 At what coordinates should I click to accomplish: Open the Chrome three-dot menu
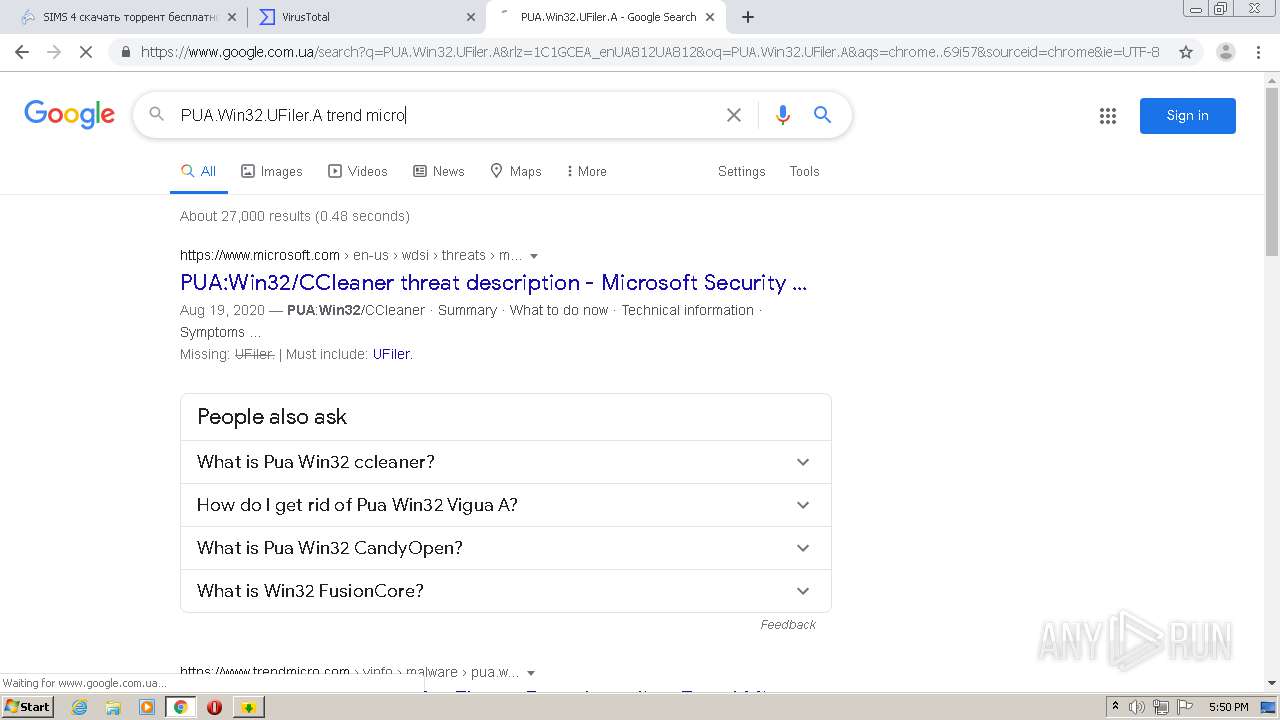[x=1258, y=52]
